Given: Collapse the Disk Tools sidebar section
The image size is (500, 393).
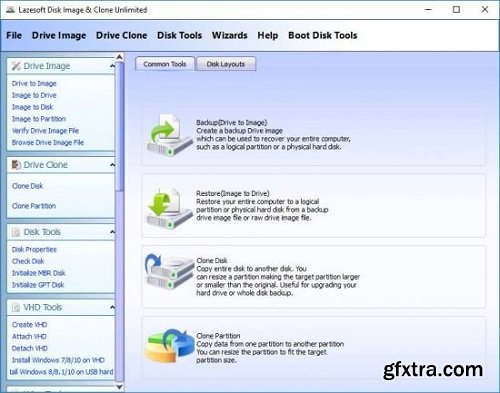Looking at the screenshot, I should 112,232.
